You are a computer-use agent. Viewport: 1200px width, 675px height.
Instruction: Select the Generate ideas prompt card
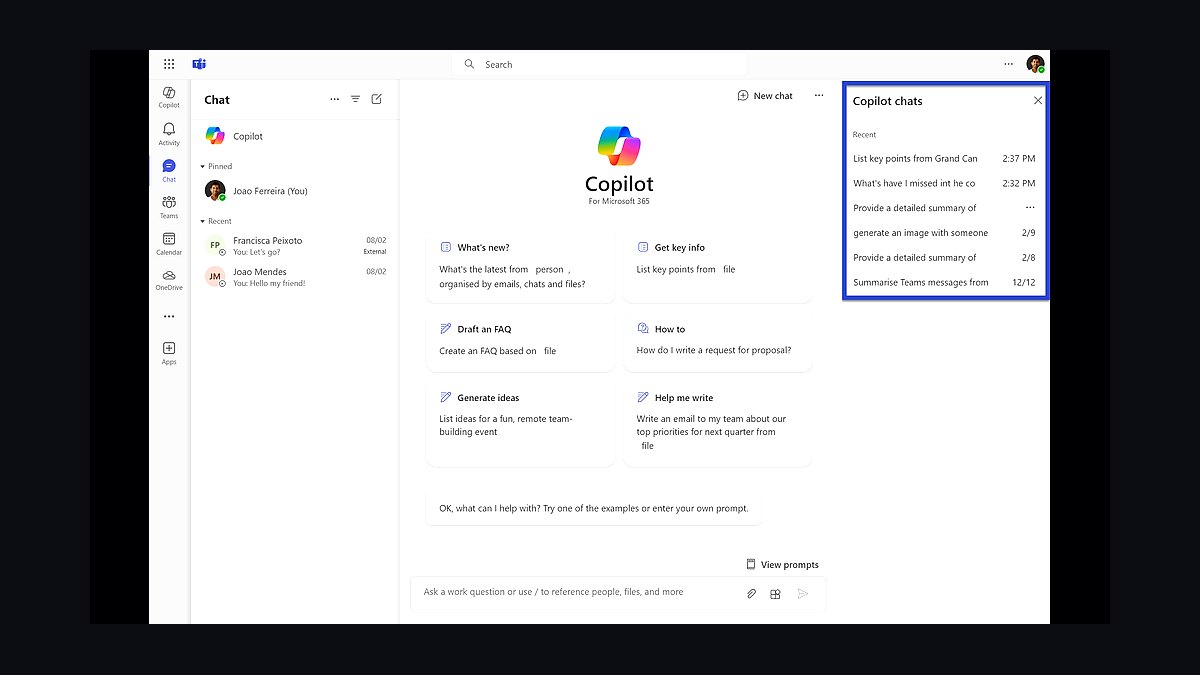pyautogui.click(x=520, y=425)
